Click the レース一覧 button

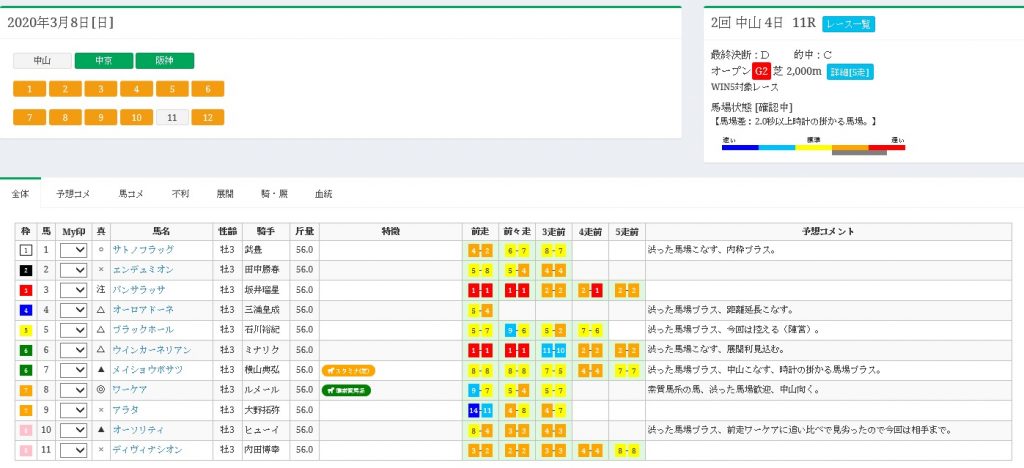click(x=848, y=24)
